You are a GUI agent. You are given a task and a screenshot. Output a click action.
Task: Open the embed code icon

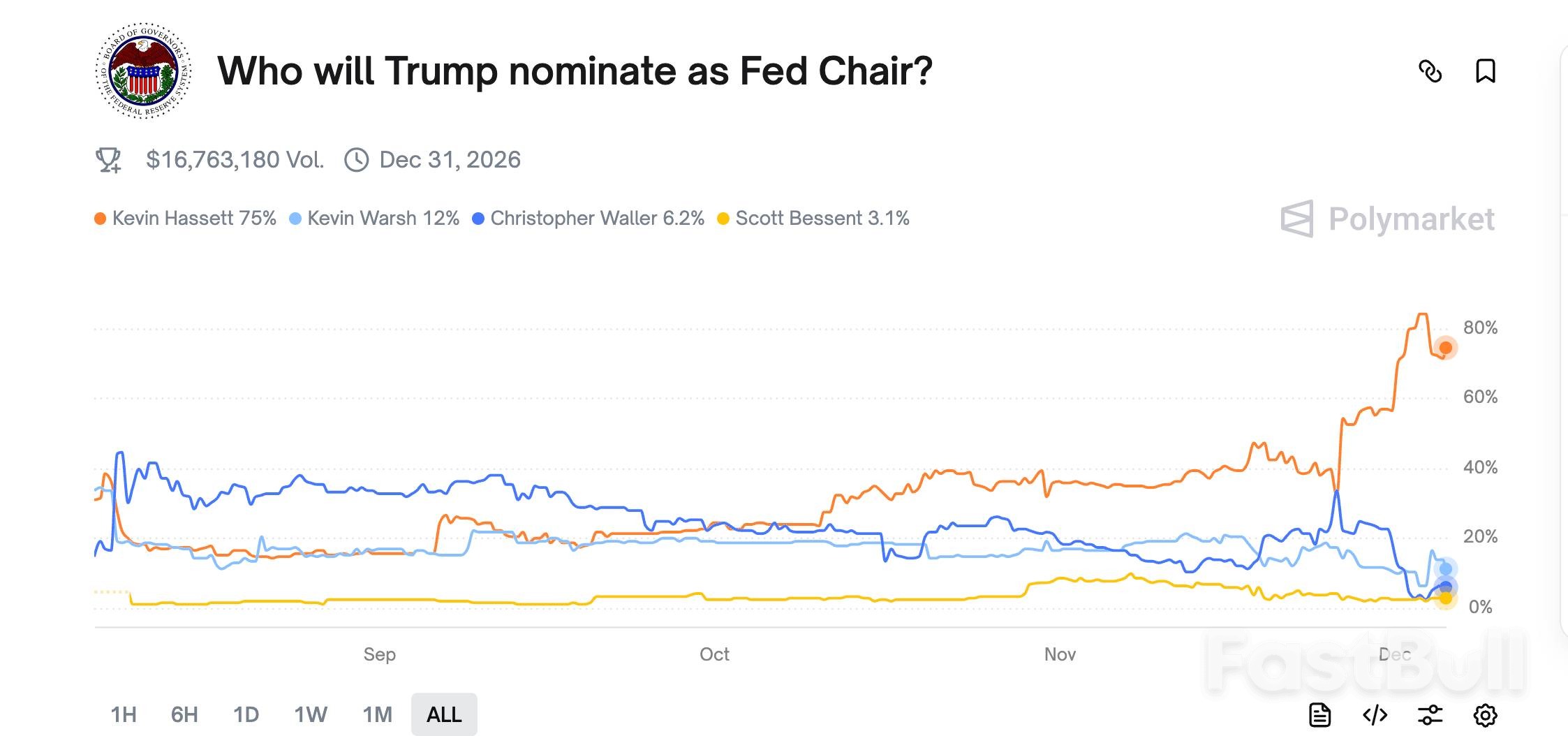[x=1375, y=714]
